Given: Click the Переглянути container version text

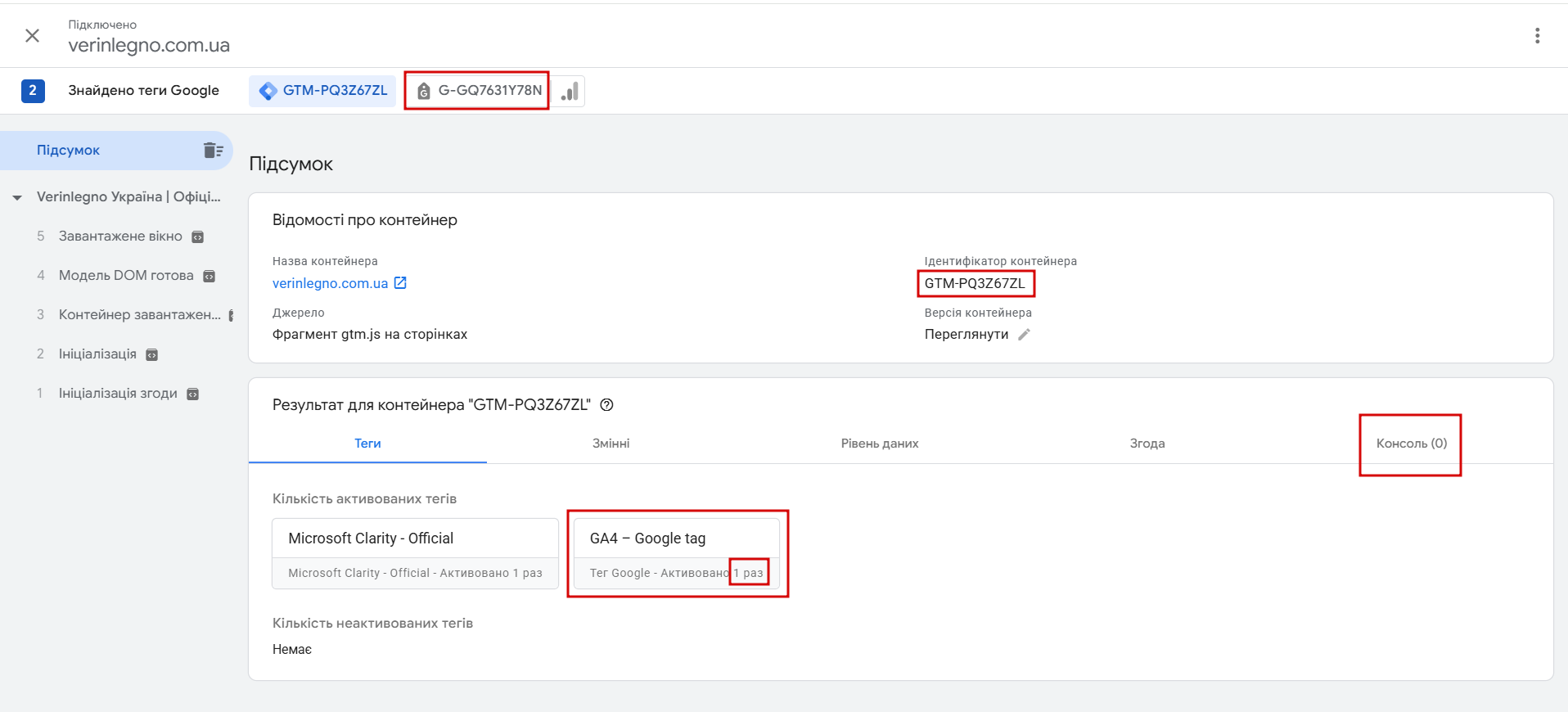Looking at the screenshot, I should click(x=966, y=334).
